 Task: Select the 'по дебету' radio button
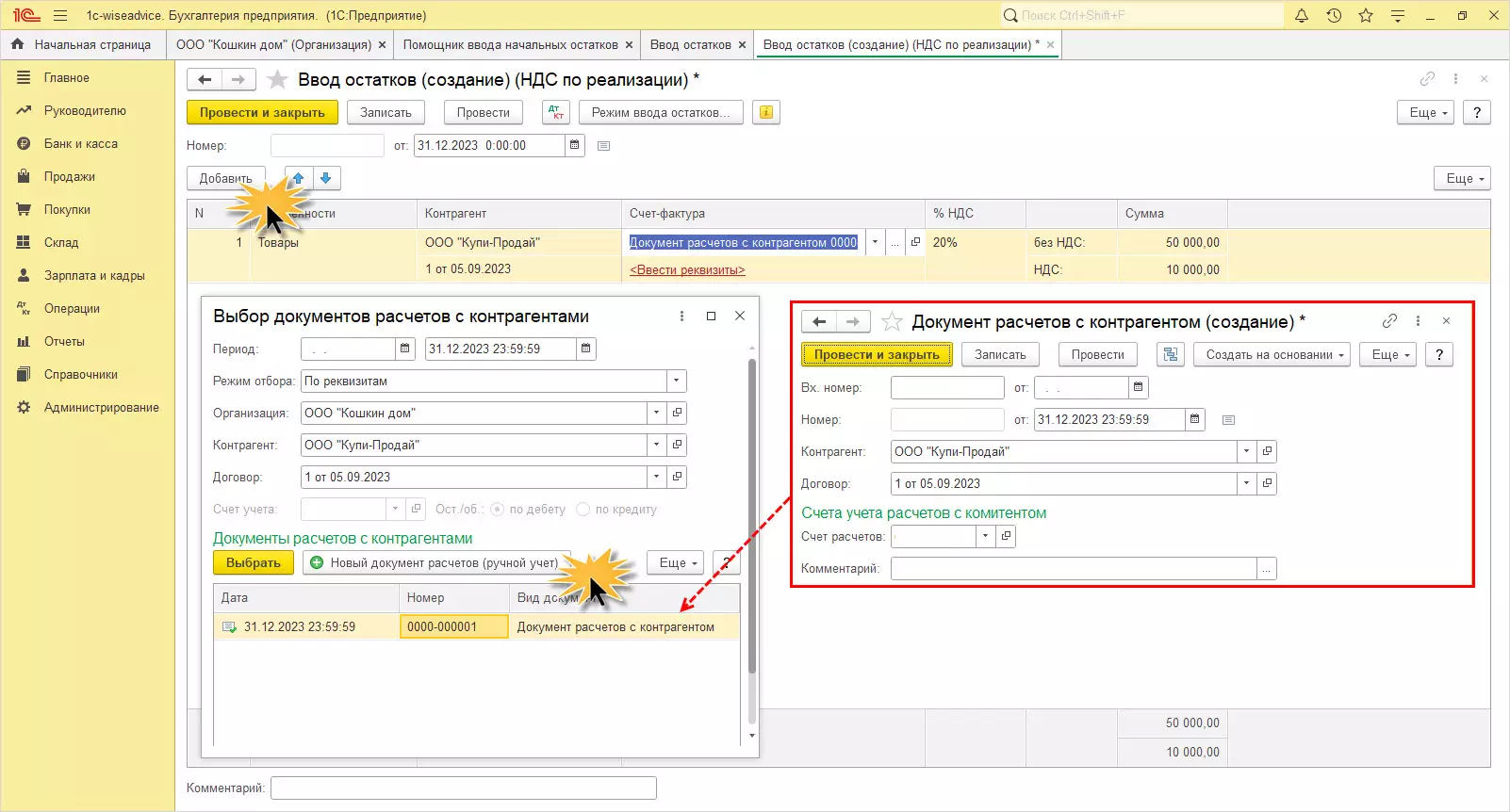click(498, 510)
